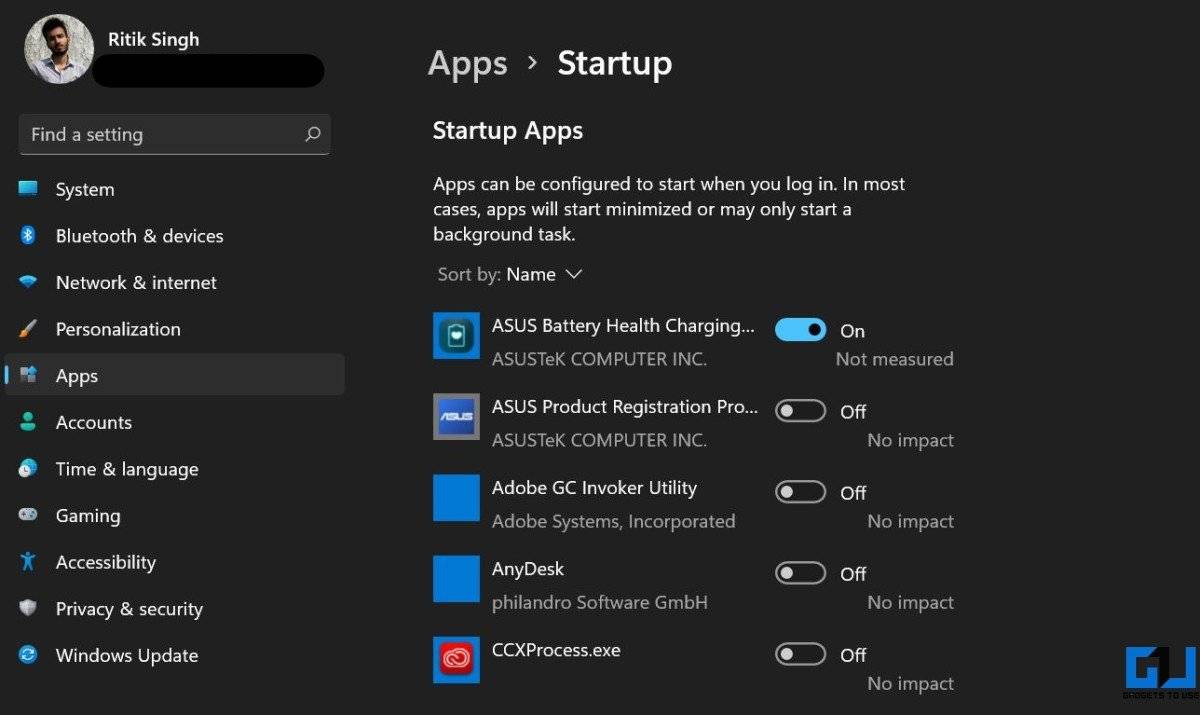
Task: Enable AnyDesk at startup
Action: pos(800,573)
